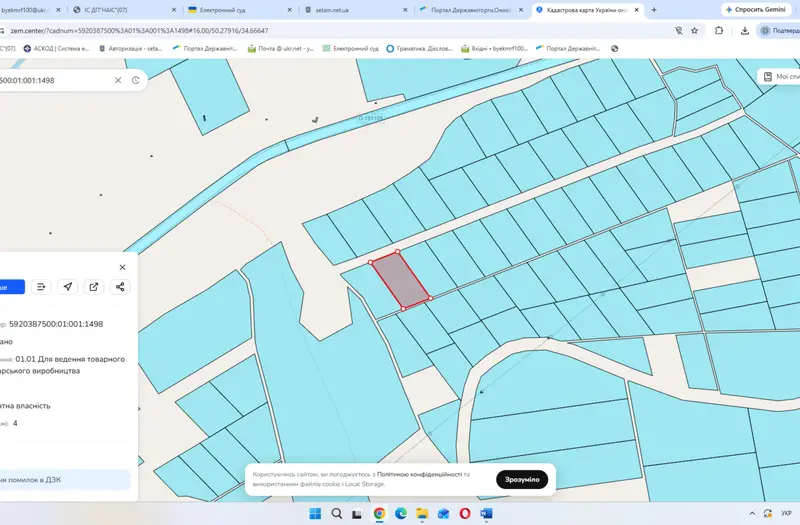800x525 pixels.
Task: Click the list-arrow icon in parcel panel
Action: tap(41, 287)
